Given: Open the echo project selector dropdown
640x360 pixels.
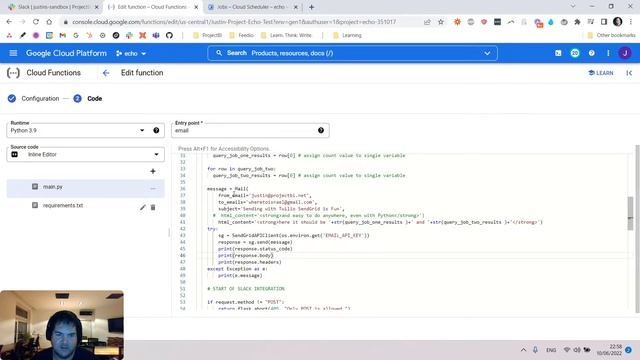Looking at the screenshot, I should 131,53.
